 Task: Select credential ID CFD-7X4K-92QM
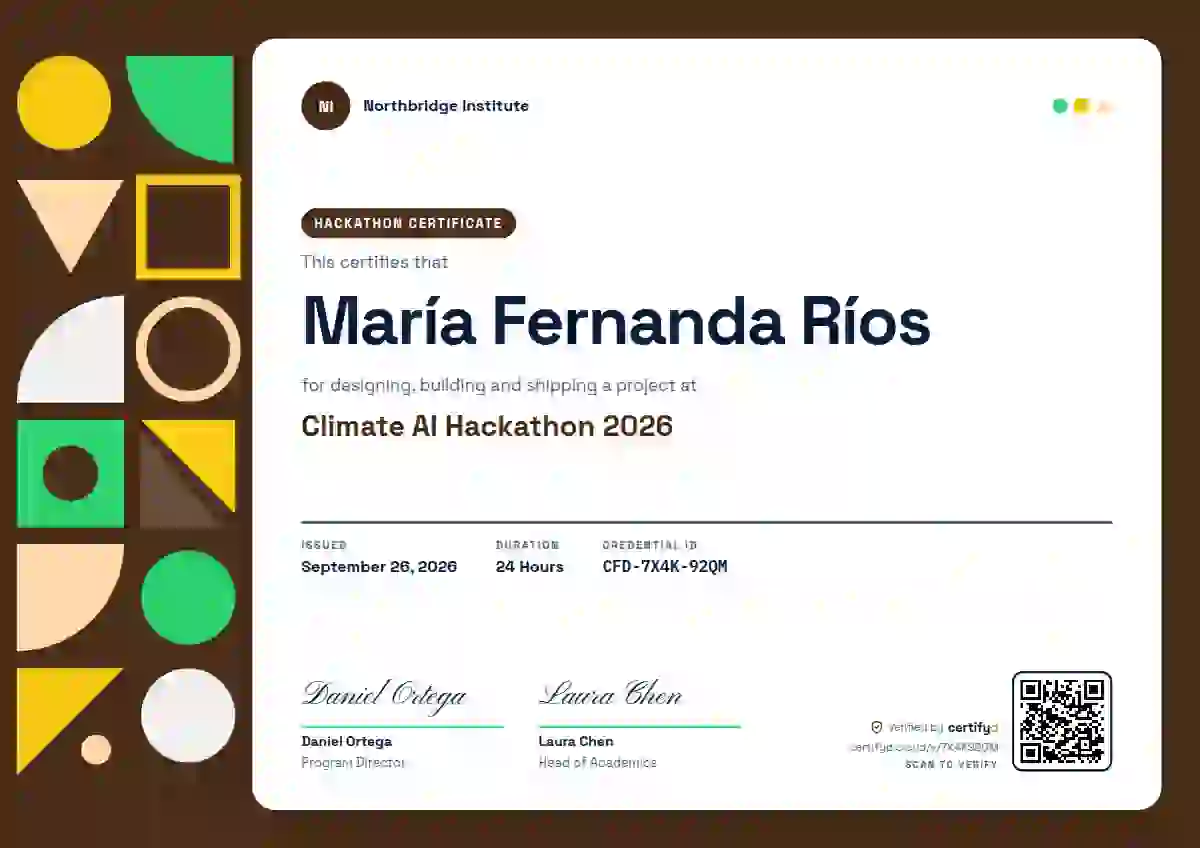pos(665,566)
